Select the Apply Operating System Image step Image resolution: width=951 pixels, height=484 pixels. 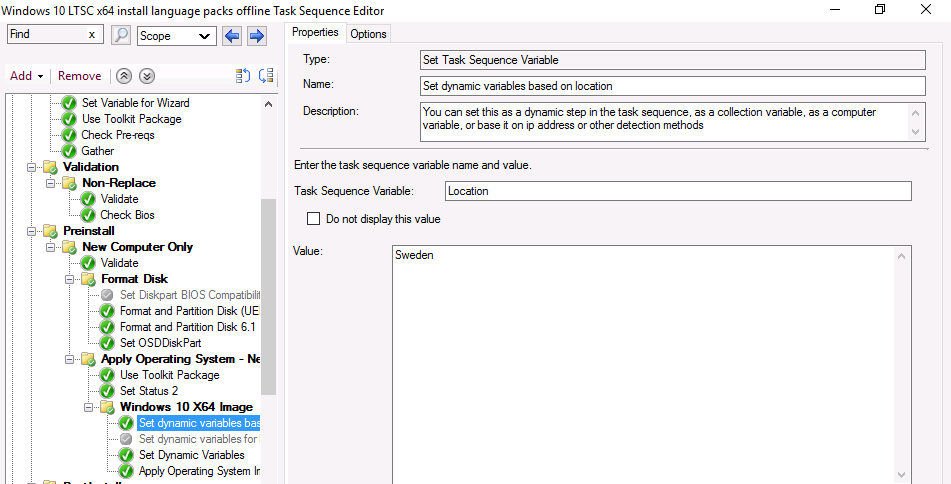coord(200,471)
